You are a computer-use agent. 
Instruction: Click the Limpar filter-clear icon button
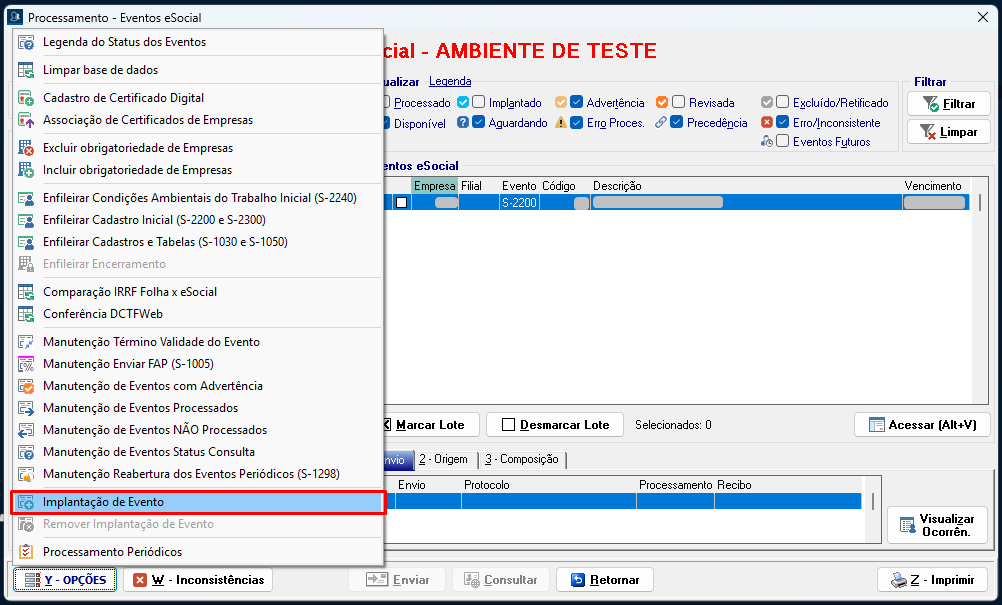pyautogui.click(x=930, y=132)
